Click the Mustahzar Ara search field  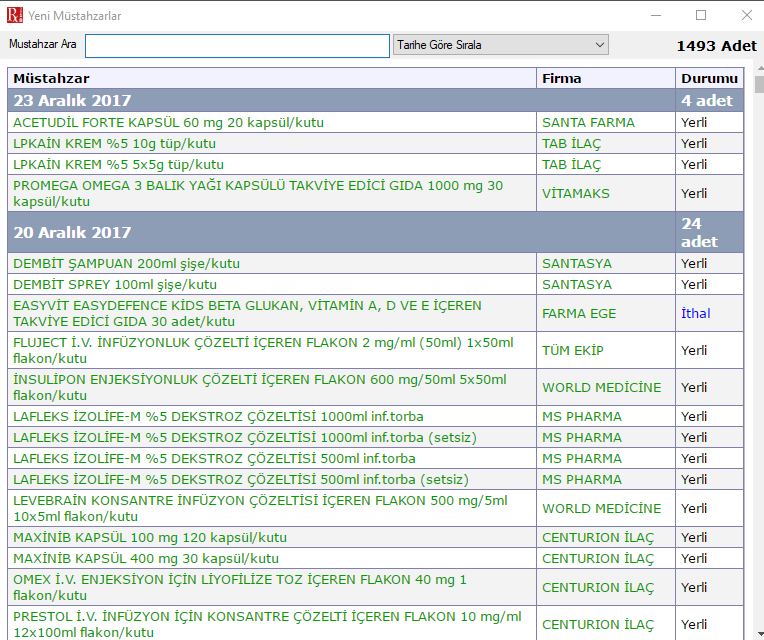(237, 46)
